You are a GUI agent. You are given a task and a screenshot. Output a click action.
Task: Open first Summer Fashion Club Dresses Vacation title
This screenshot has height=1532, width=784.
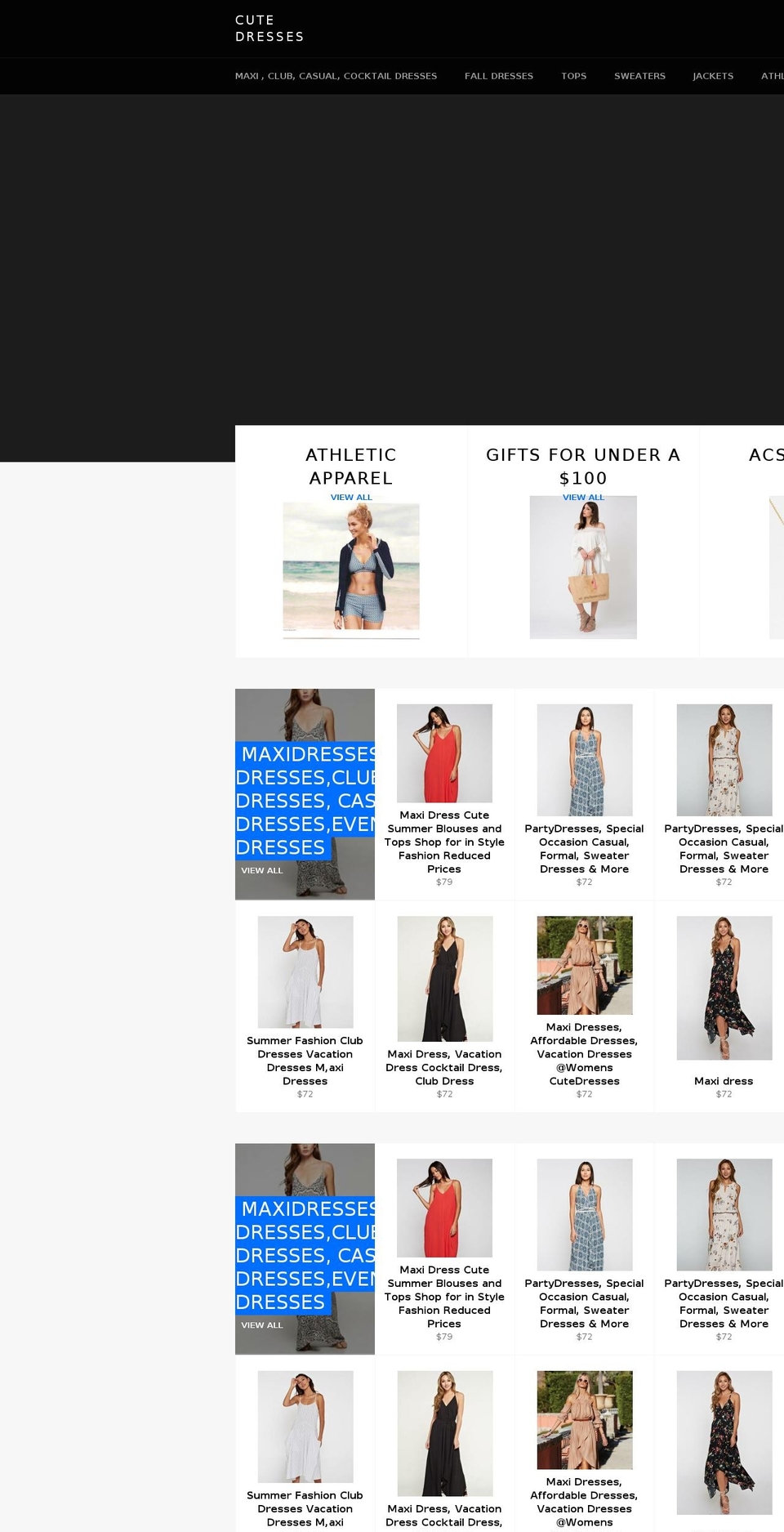(305, 1061)
